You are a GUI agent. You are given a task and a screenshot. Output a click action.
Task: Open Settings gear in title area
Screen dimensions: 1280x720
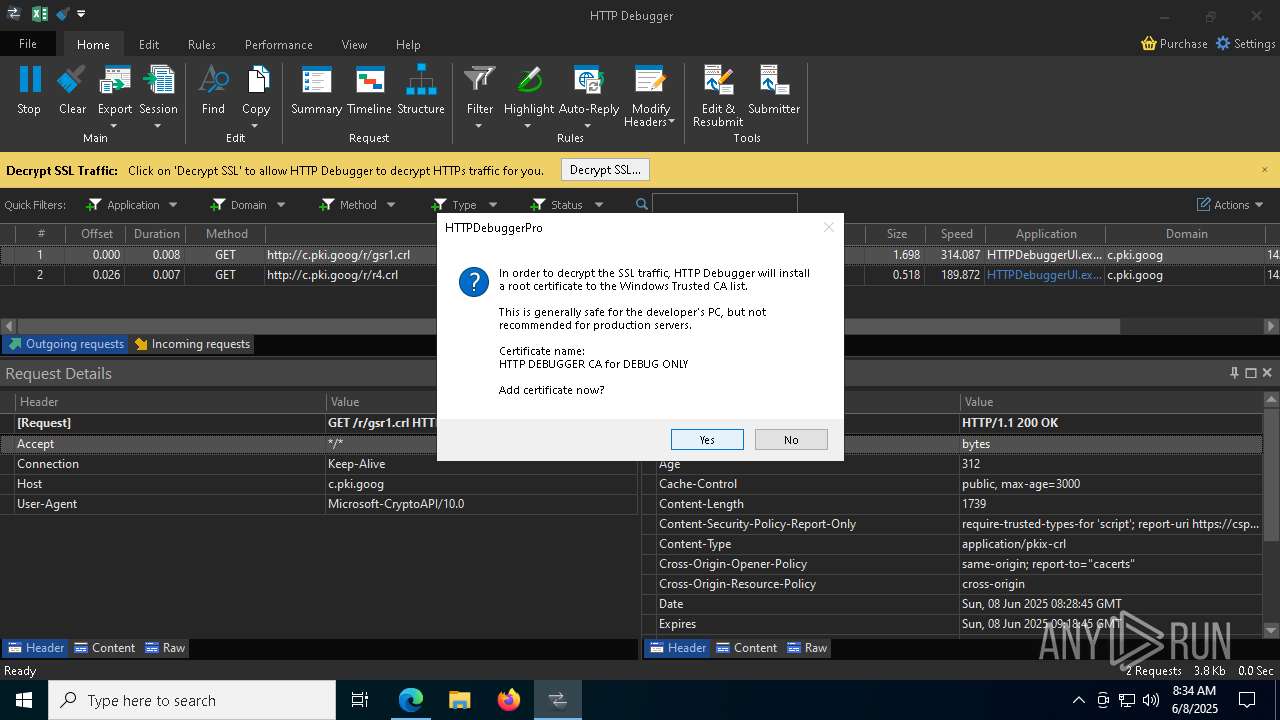click(1245, 44)
